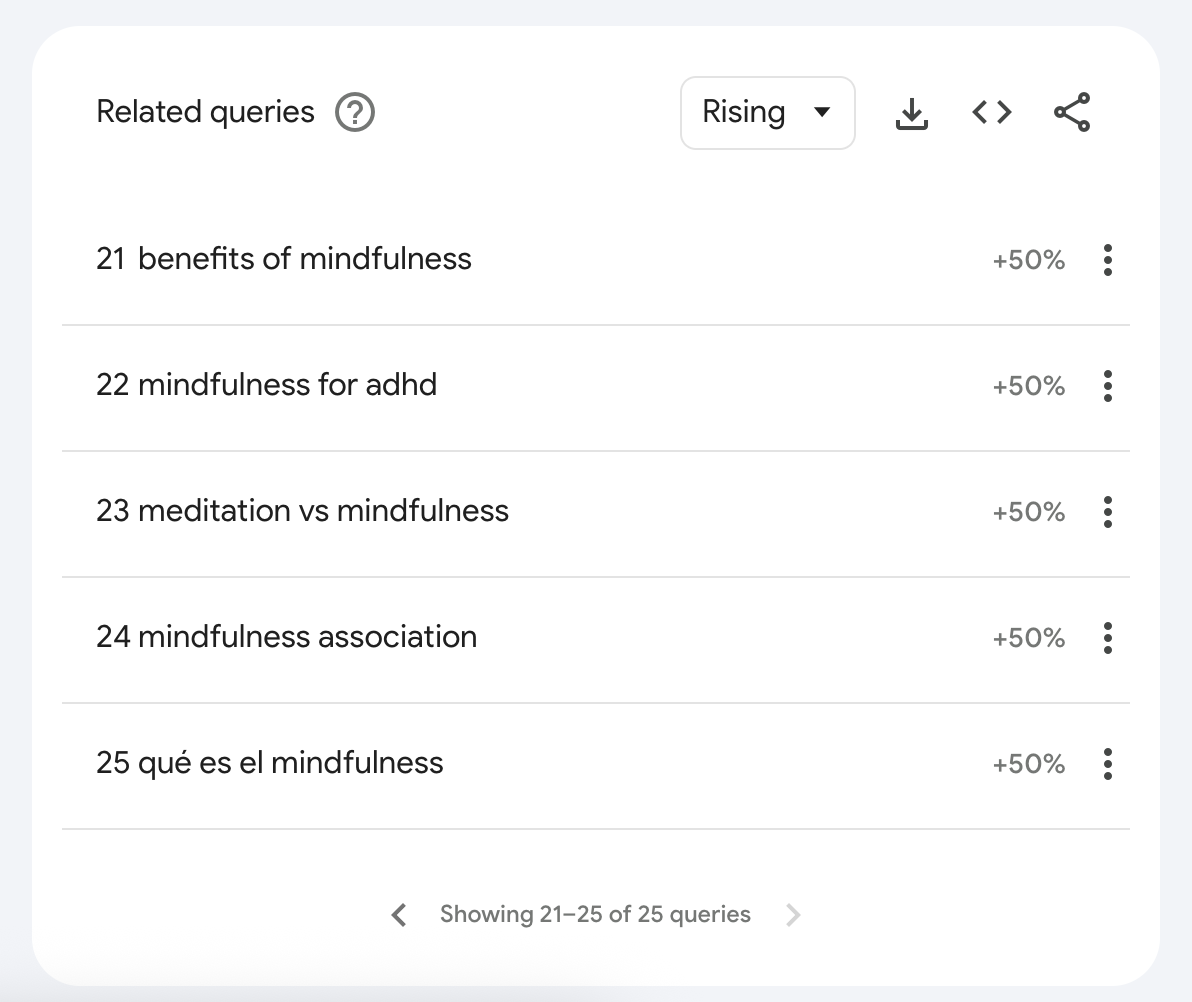Open options menu for mindfulness association
Screen dimensions: 1192x1002
coord(1108,638)
